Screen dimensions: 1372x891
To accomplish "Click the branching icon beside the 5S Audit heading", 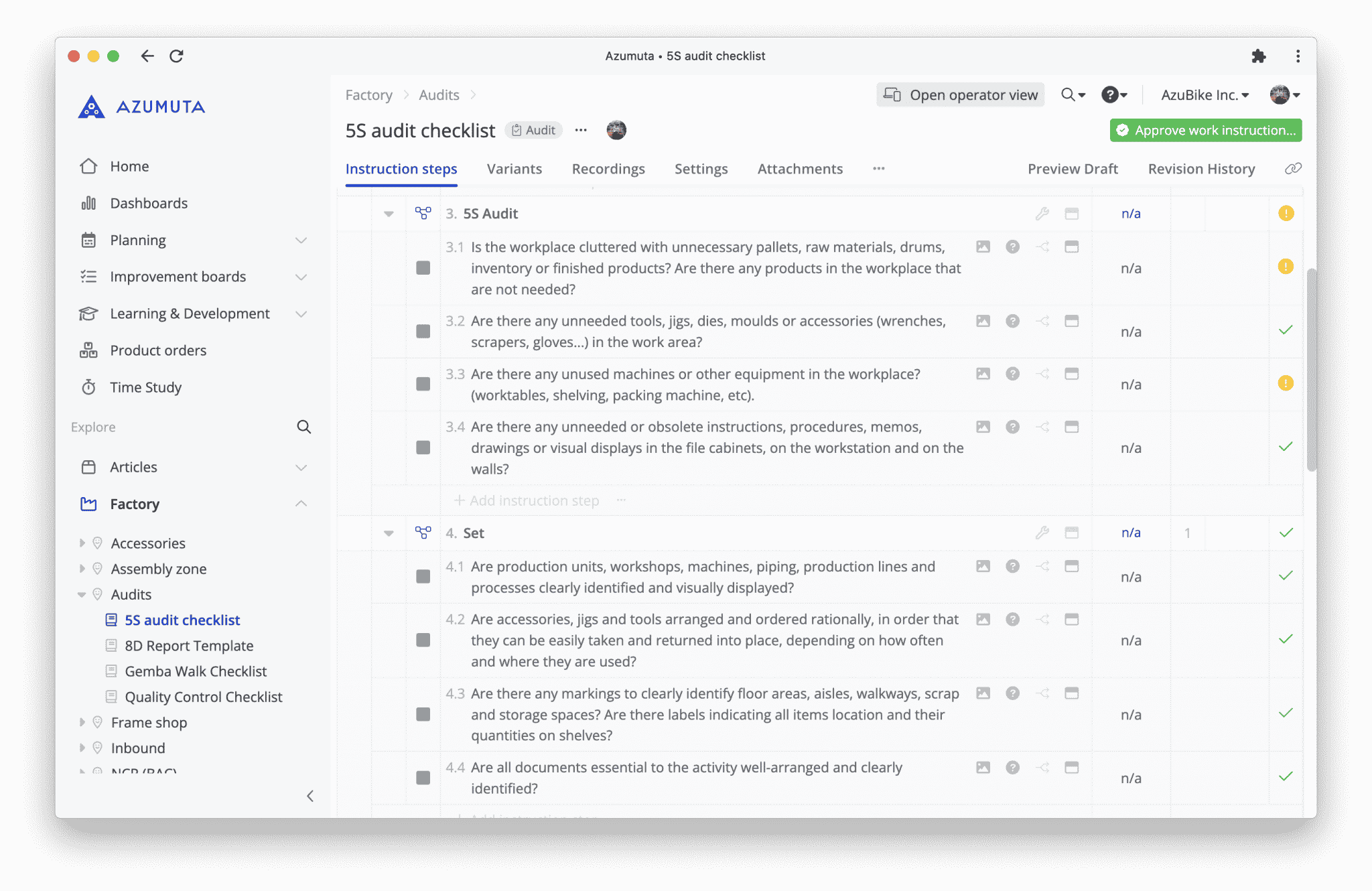I will coord(424,213).
